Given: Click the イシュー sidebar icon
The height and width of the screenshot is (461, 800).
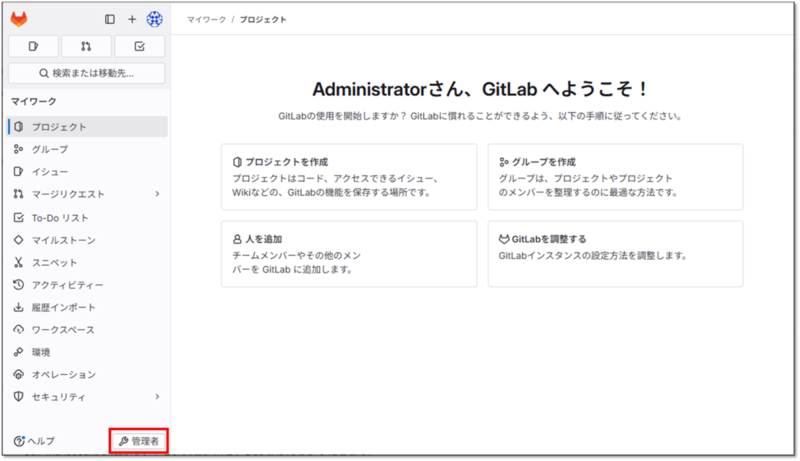Looking at the screenshot, I should (x=19, y=171).
